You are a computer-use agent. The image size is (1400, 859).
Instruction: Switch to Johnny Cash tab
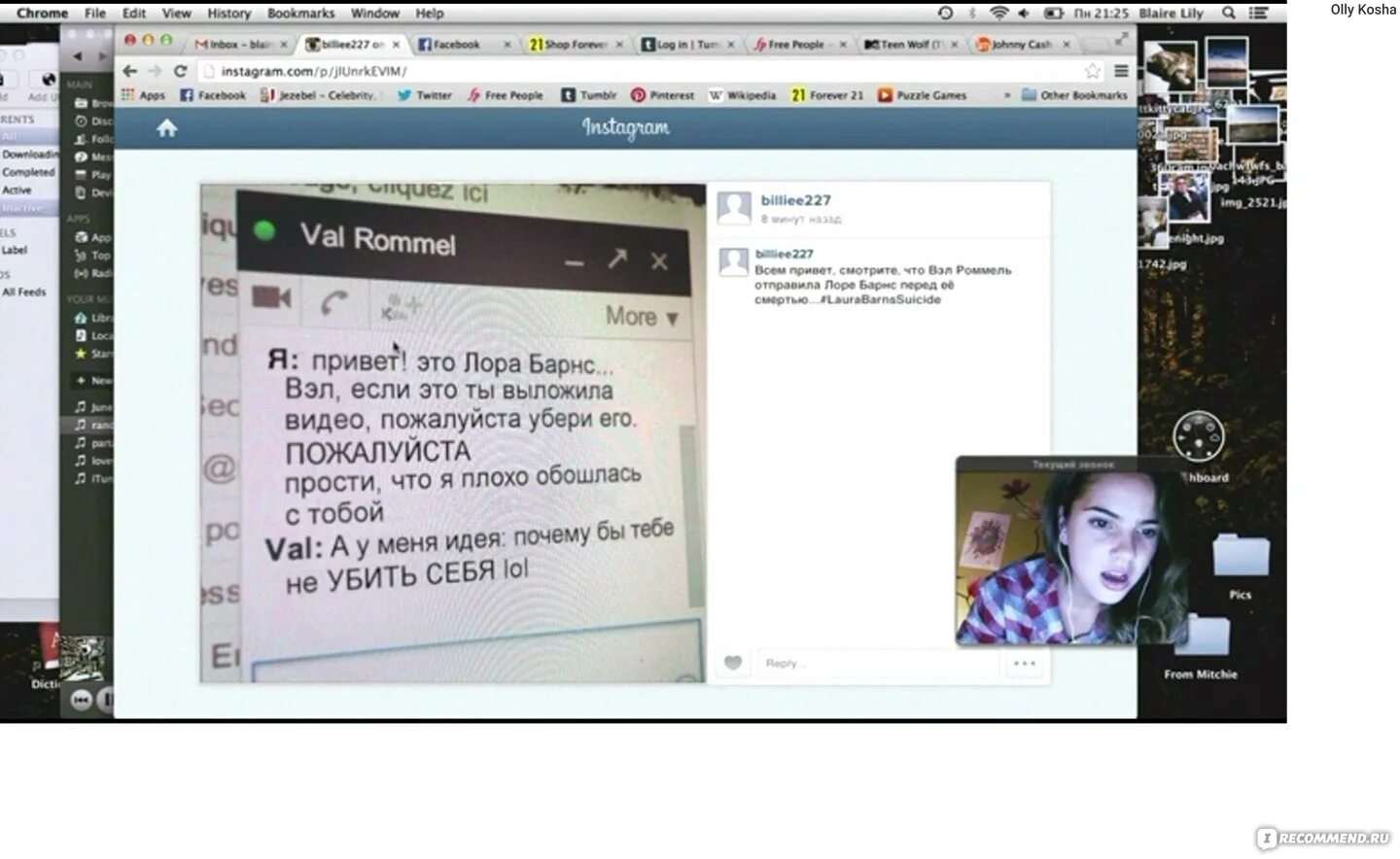[x=1021, y=45]
